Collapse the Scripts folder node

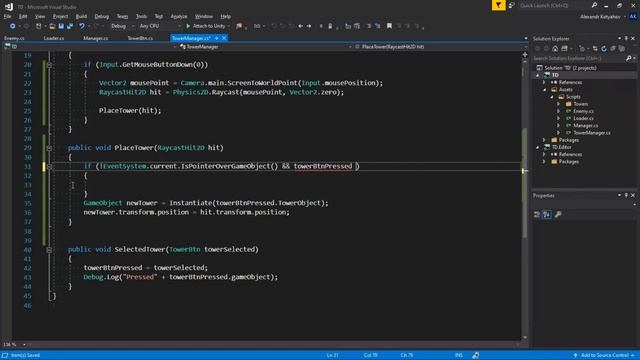point(552,97)
